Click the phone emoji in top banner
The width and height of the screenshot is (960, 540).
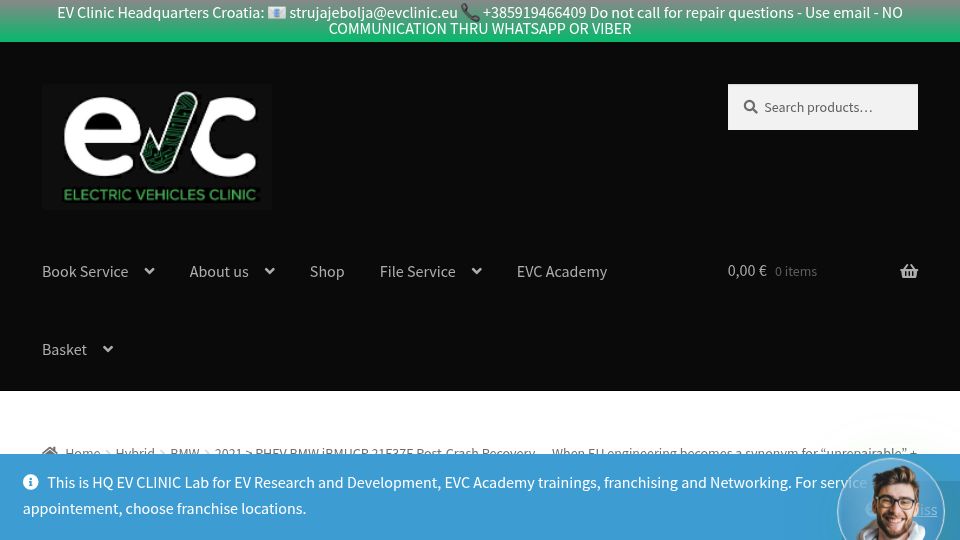click(x=470, y=12)
